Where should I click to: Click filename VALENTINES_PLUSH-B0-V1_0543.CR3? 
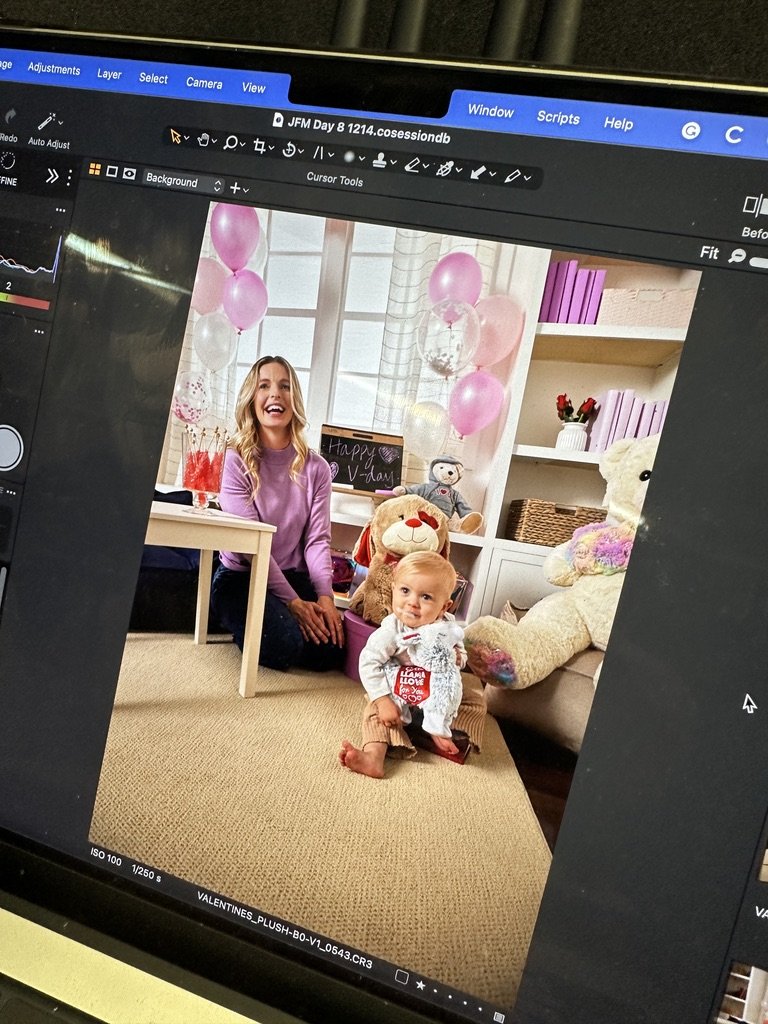[x=284, y=929]
